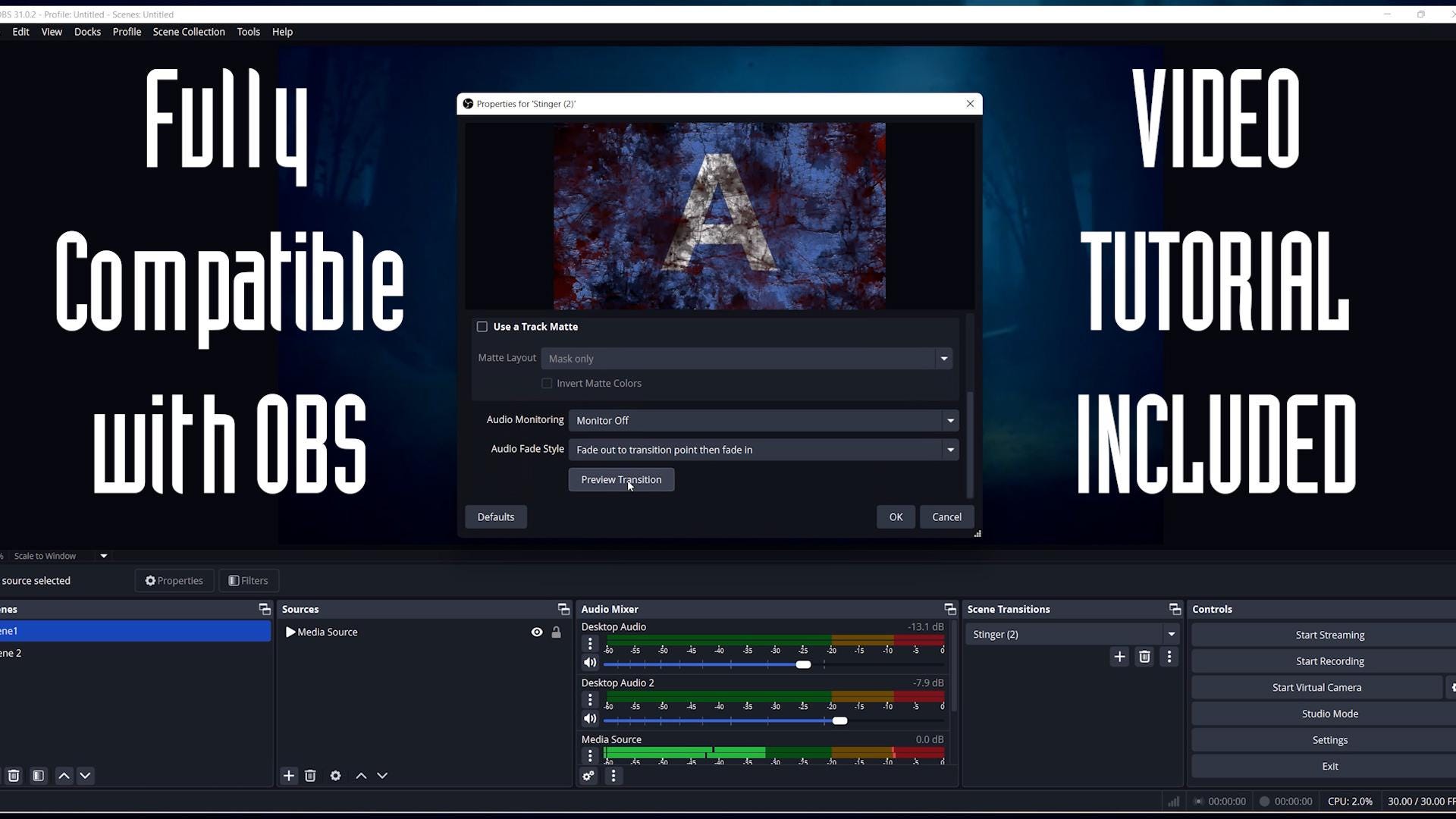The width and height of the screenshot is (1456, 819).
Task: Click Start Recording
Action: [1329, 661]
